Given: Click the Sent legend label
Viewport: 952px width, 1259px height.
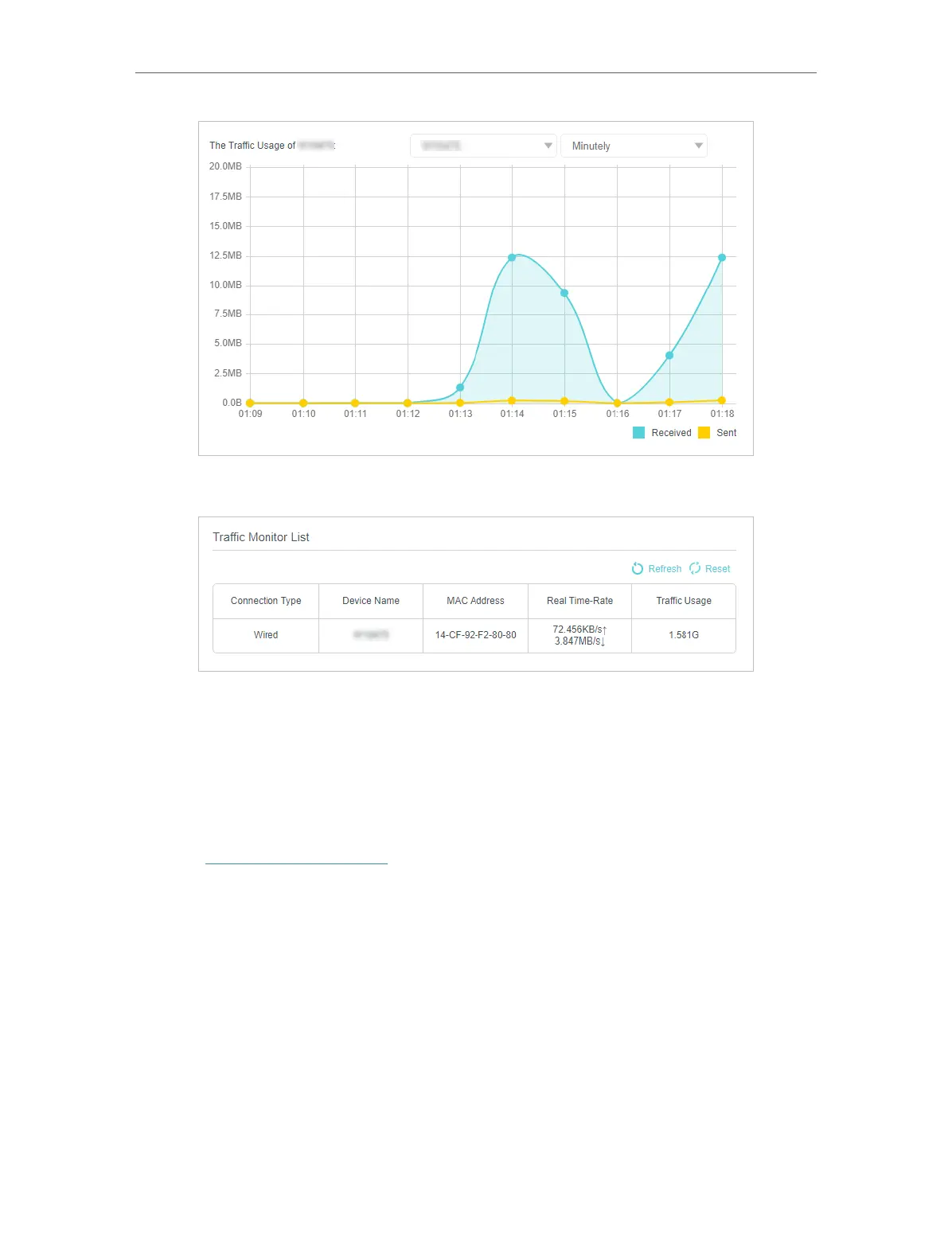Looking at the screenshot, I should [x=726, y=433].
